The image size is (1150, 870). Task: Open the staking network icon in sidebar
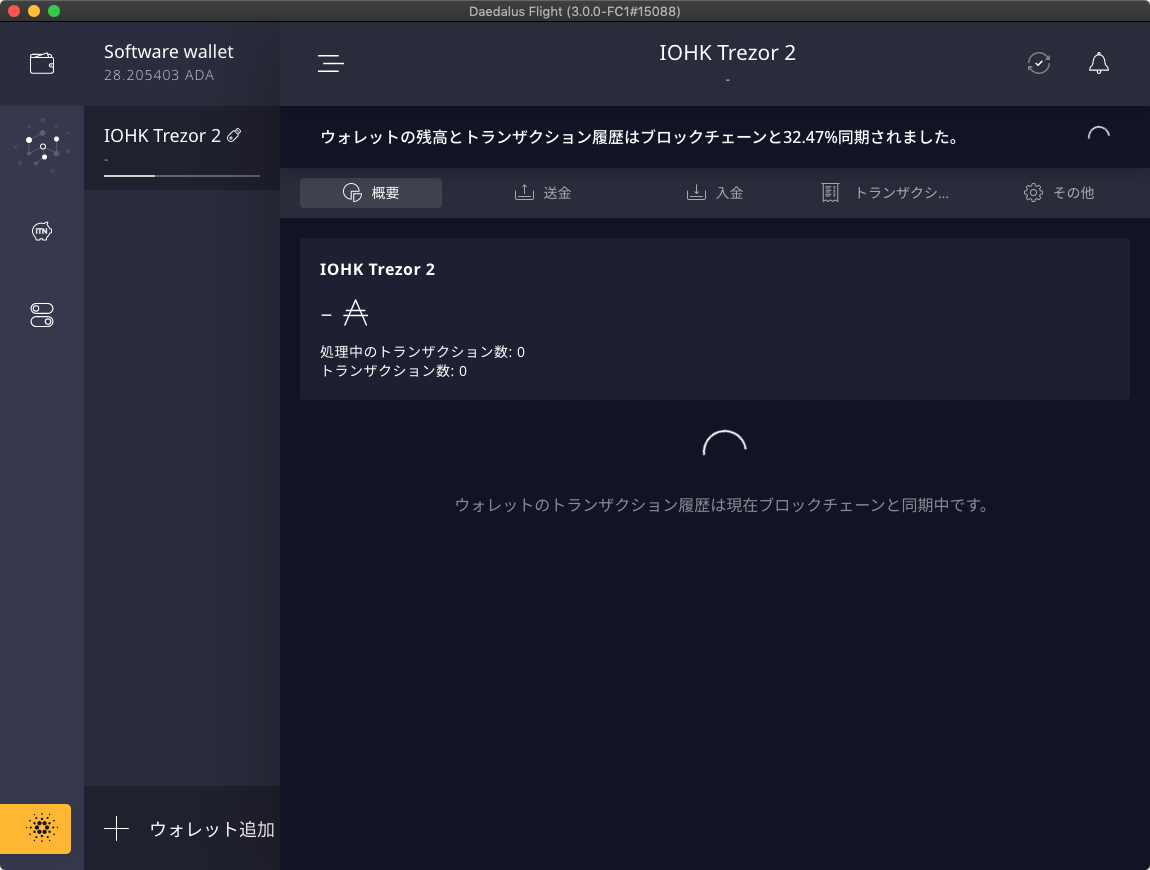pyautogui.click(x=42, y=147)
